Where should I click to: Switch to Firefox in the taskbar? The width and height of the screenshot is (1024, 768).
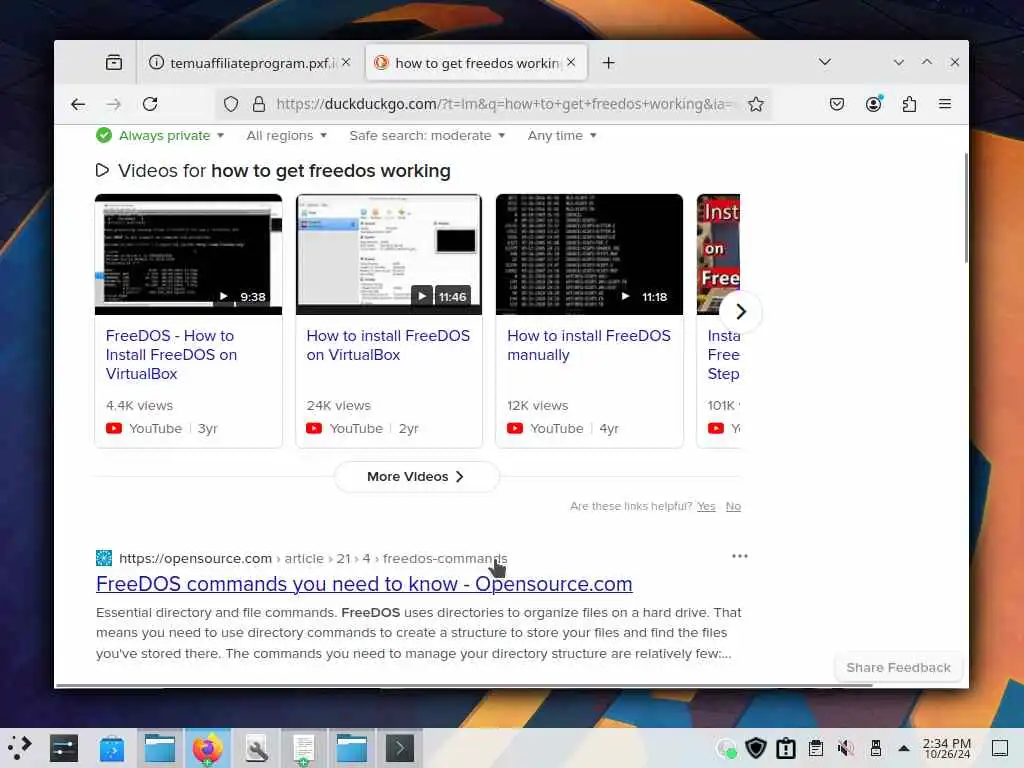pyautogui.click(x=207, y=748)
